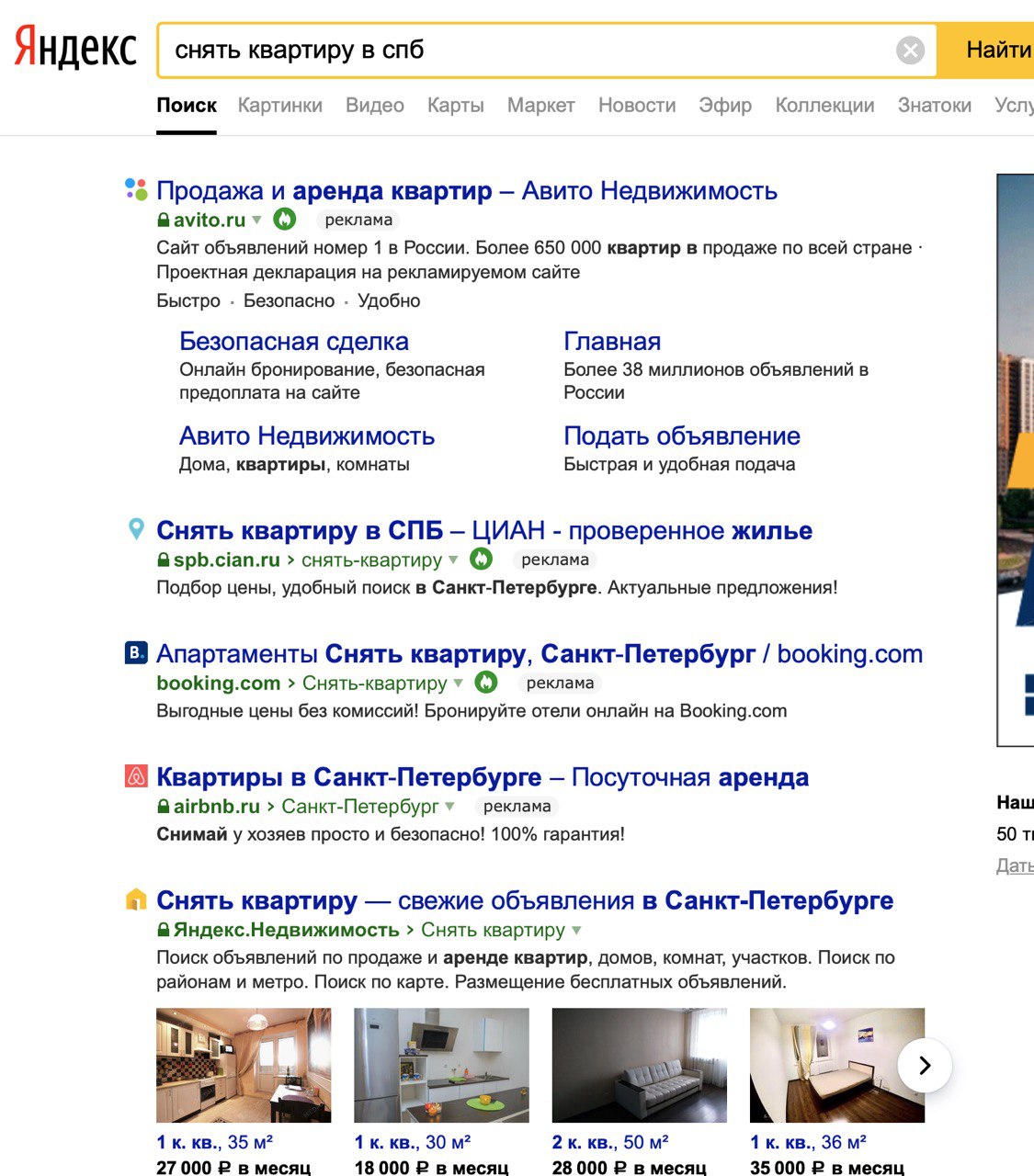The image size is (1034, 1176).
Task: Click the spb.cian.ru green URL
Action: coord(226,560)
